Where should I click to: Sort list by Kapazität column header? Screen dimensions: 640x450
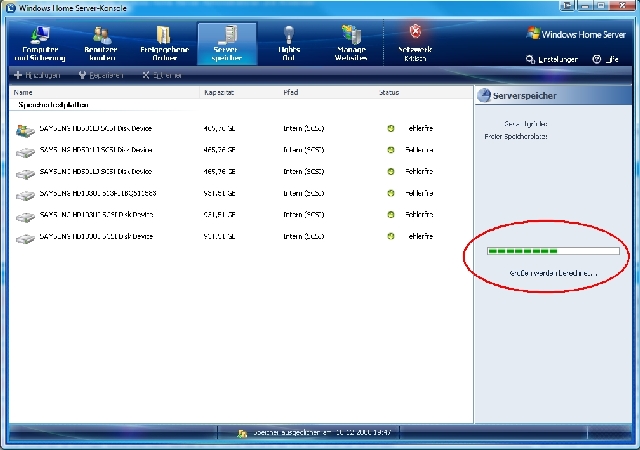219,92
